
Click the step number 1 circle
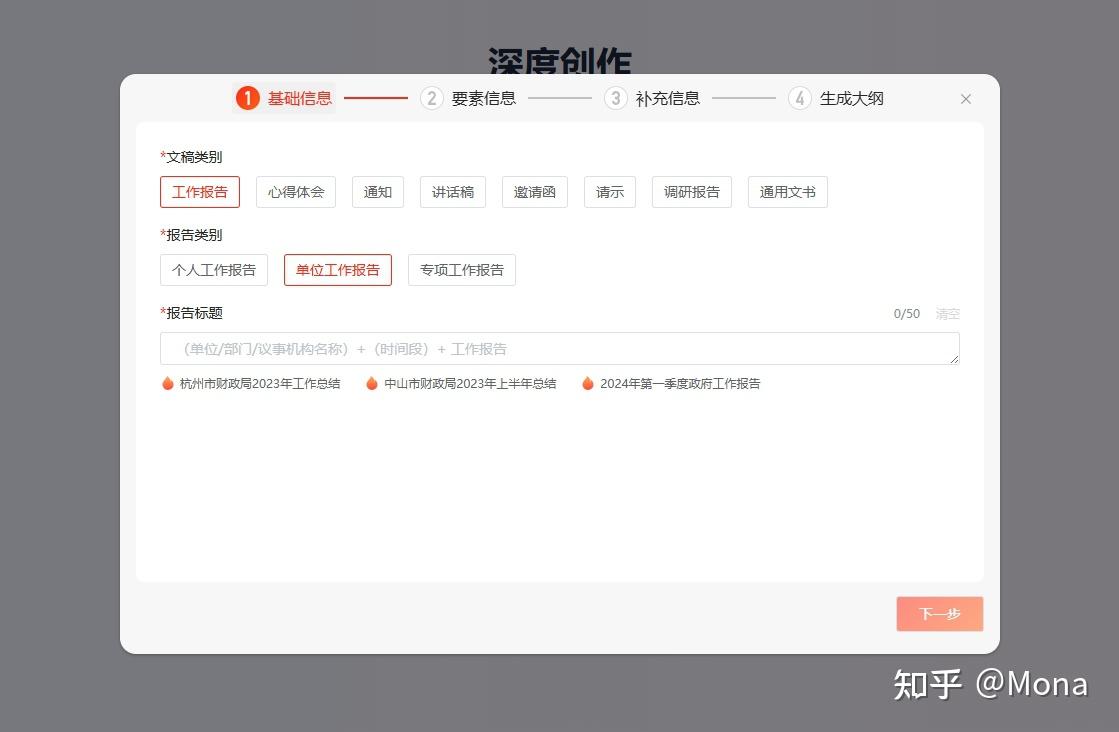(x=248, y=98)
